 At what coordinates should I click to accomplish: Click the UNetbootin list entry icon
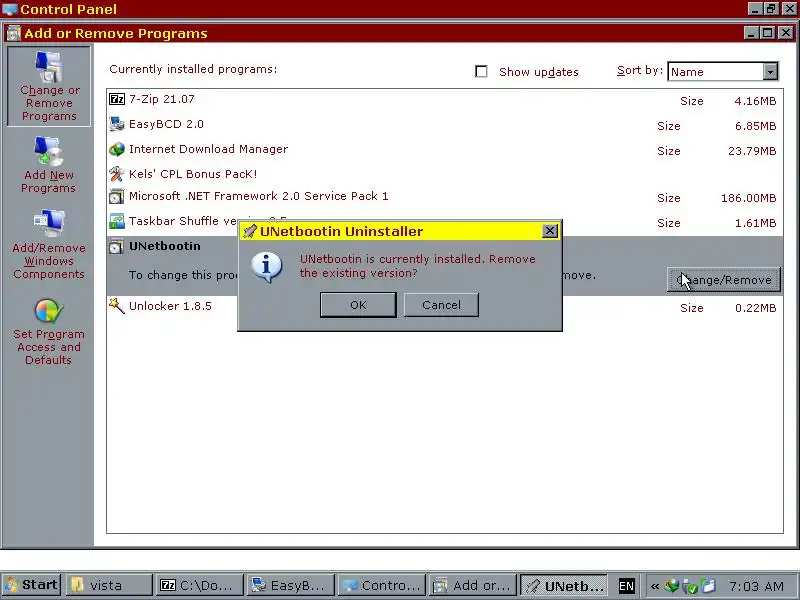tap(117, 246)
